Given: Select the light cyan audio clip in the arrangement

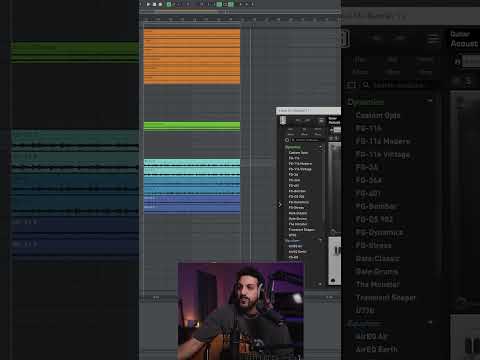Looking at the screenshot, I should (192, 168).
